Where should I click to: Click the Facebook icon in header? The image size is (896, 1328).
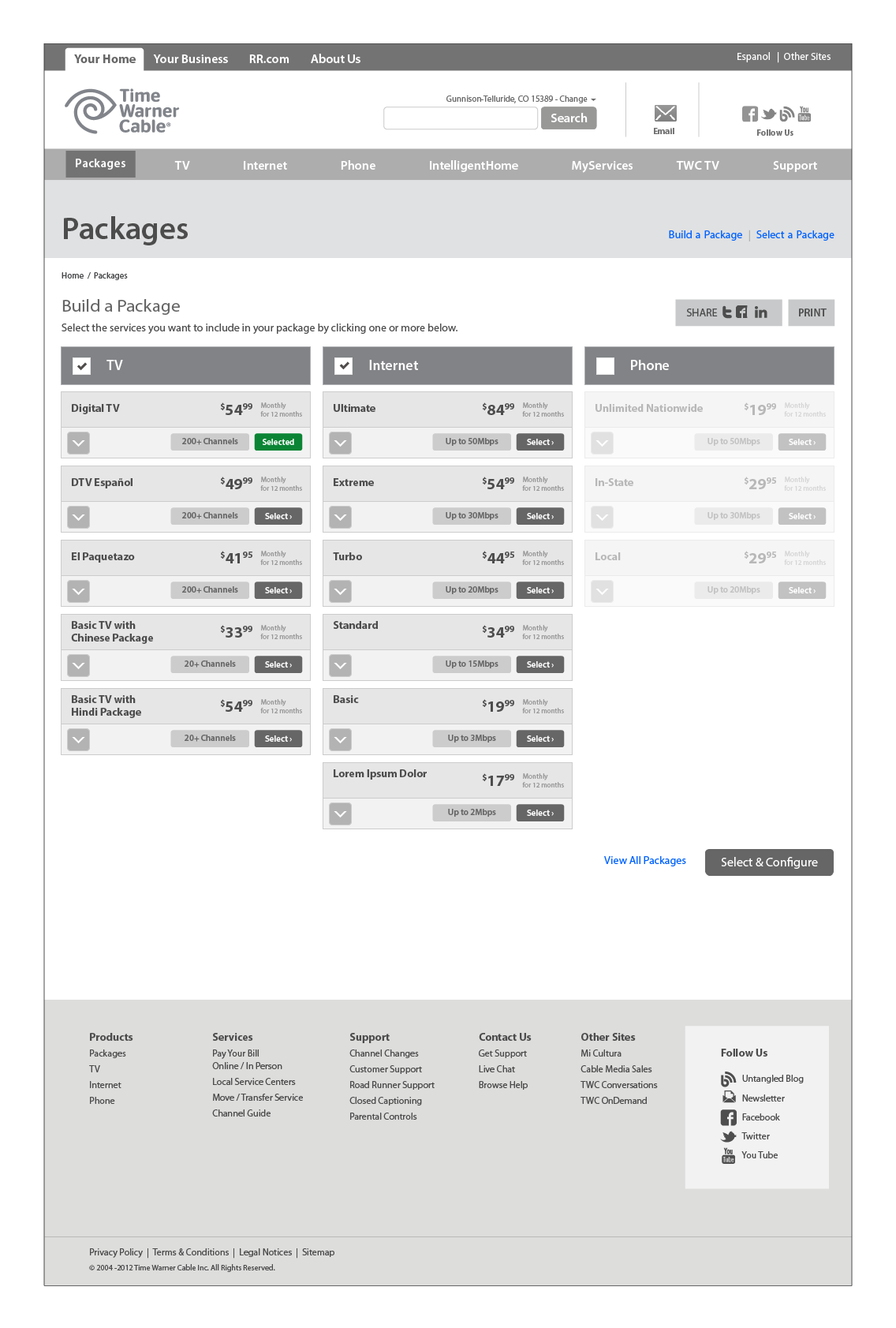[x=749, y=114]
